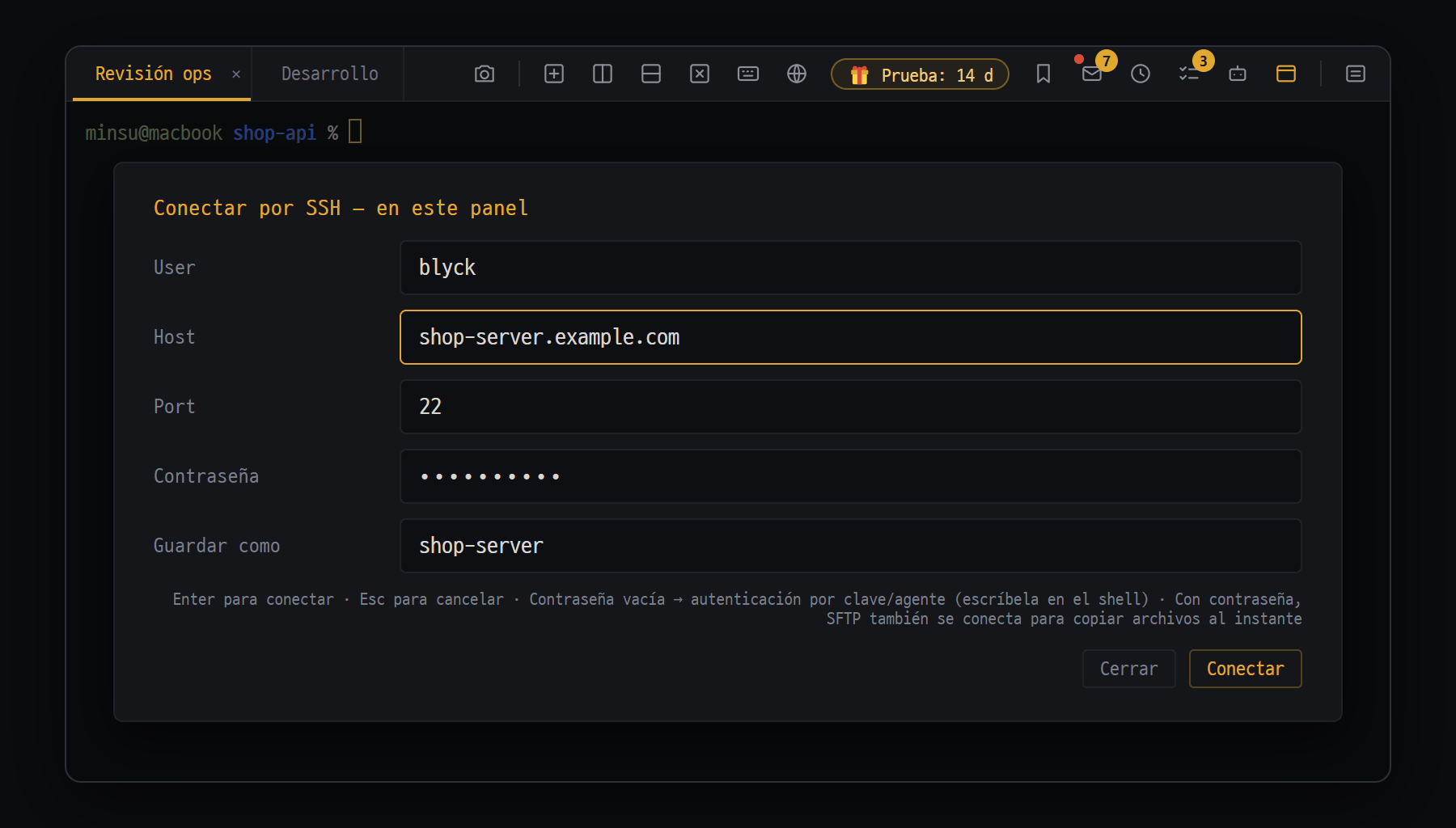This screenshot has width=1456, height=828.
Task: Click the Port field showing 22
Action: point(851,407)
